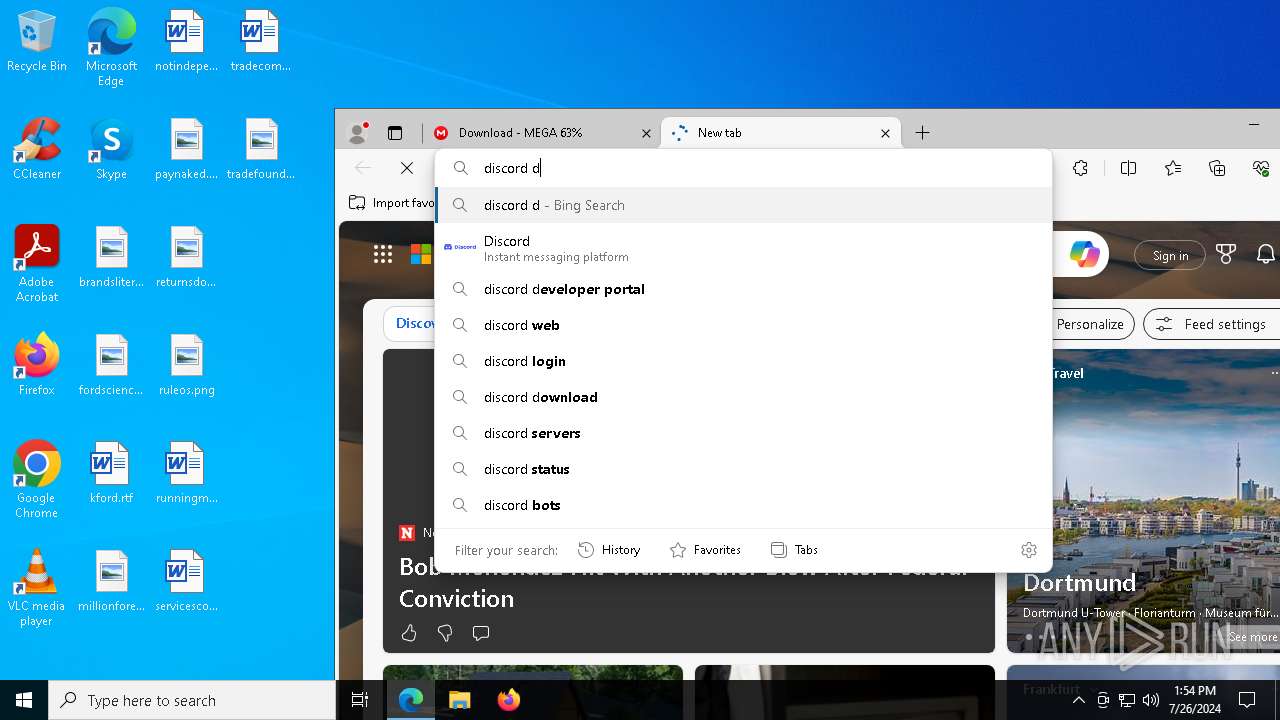
Task: Pick 'discord servers' suggestion
Action: tap(743, 433)
